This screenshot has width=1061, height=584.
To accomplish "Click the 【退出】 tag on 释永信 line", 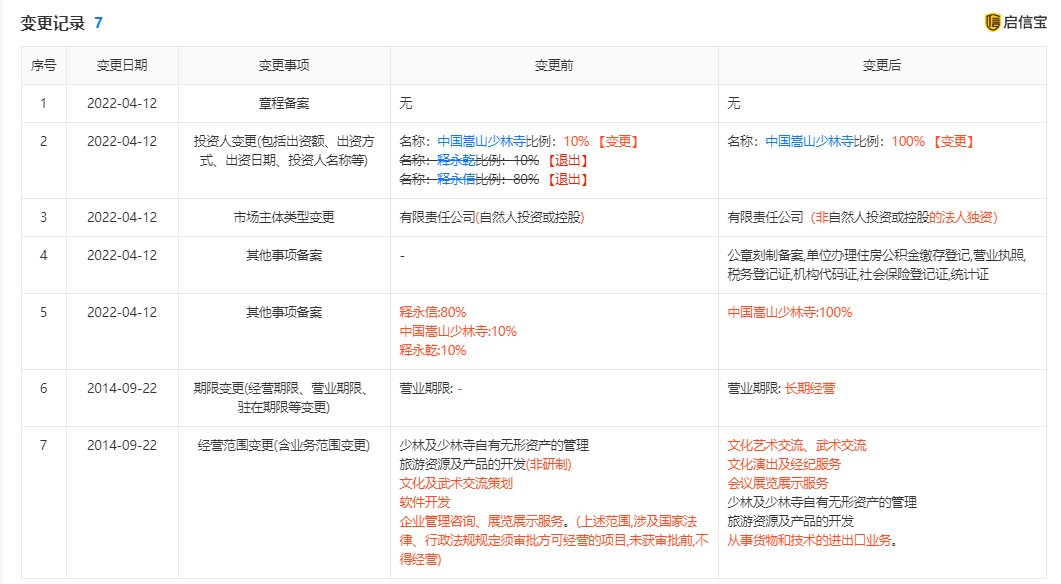I will [567, 179].
